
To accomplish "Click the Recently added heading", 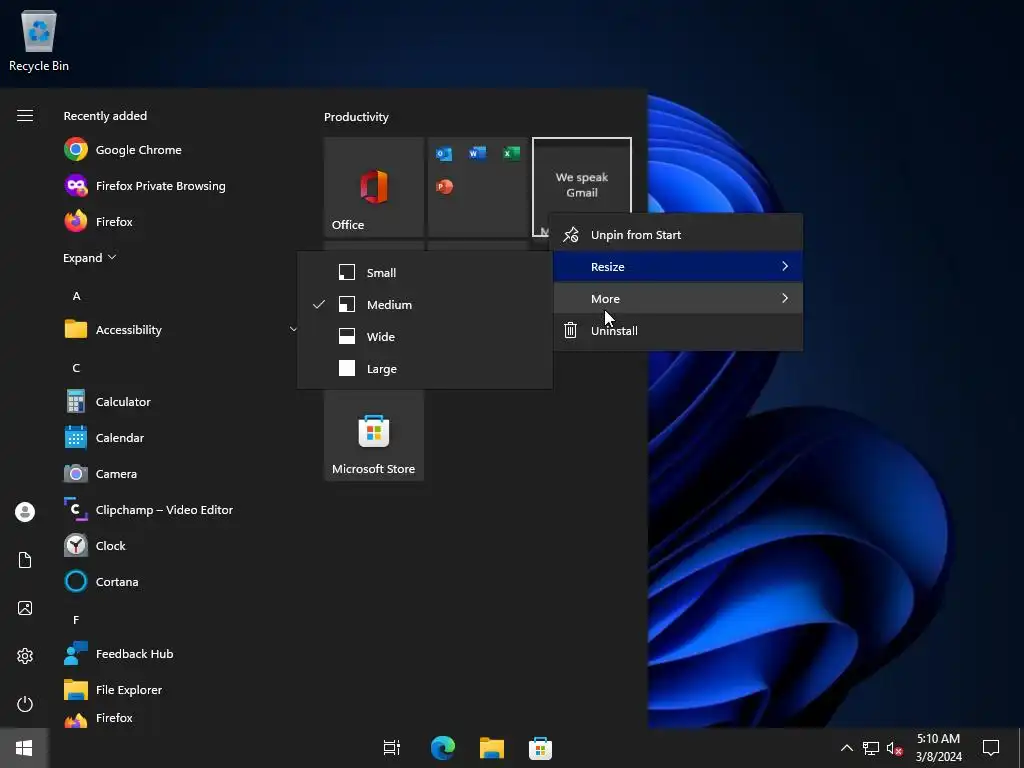I will tap(104, 116).
